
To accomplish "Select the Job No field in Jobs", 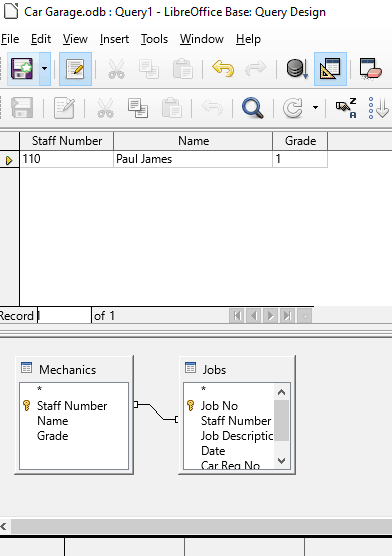I will click(x=219, y=406).
